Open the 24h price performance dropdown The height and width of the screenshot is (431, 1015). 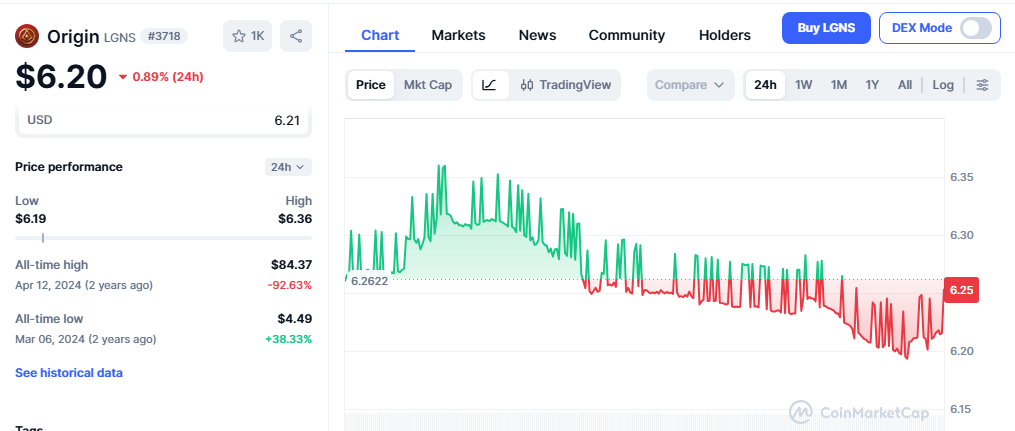[x=287, y=167]
